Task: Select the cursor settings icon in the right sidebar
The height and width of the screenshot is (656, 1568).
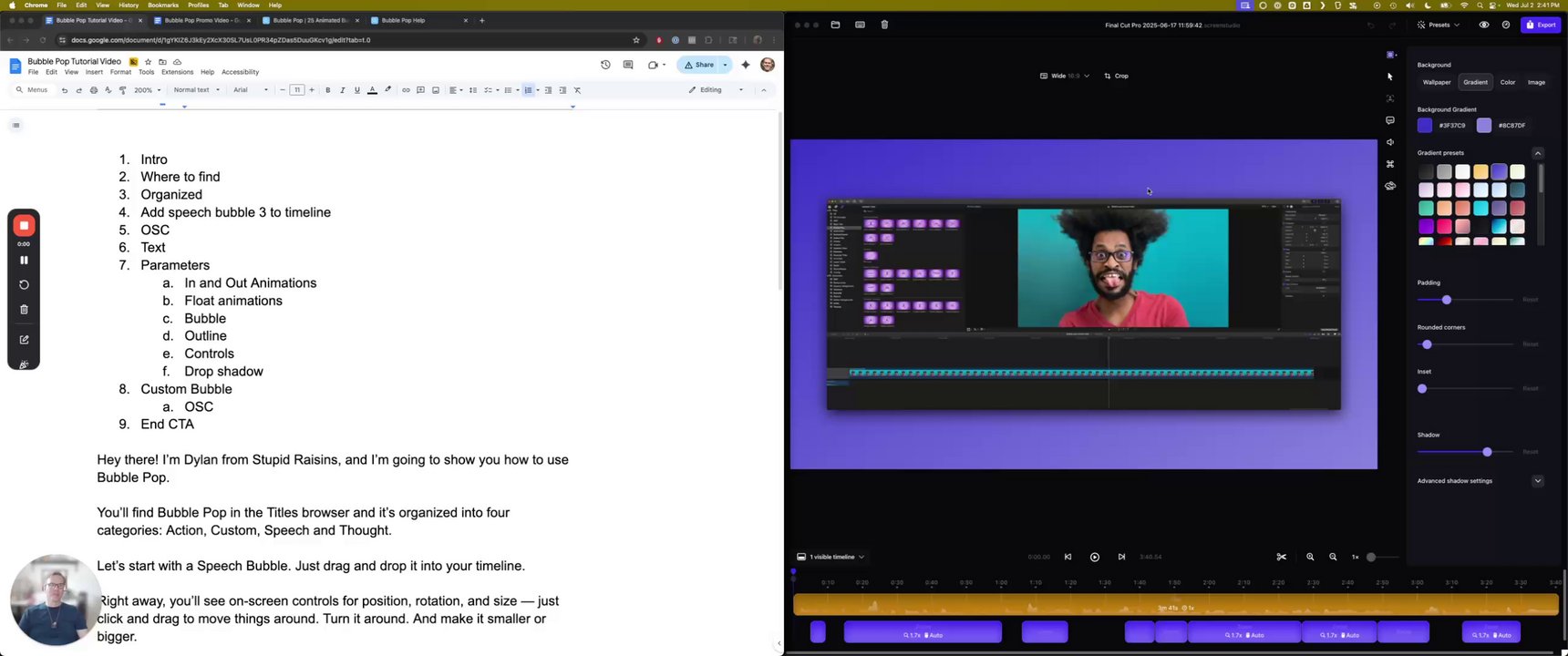Action: coord(1390,77)
